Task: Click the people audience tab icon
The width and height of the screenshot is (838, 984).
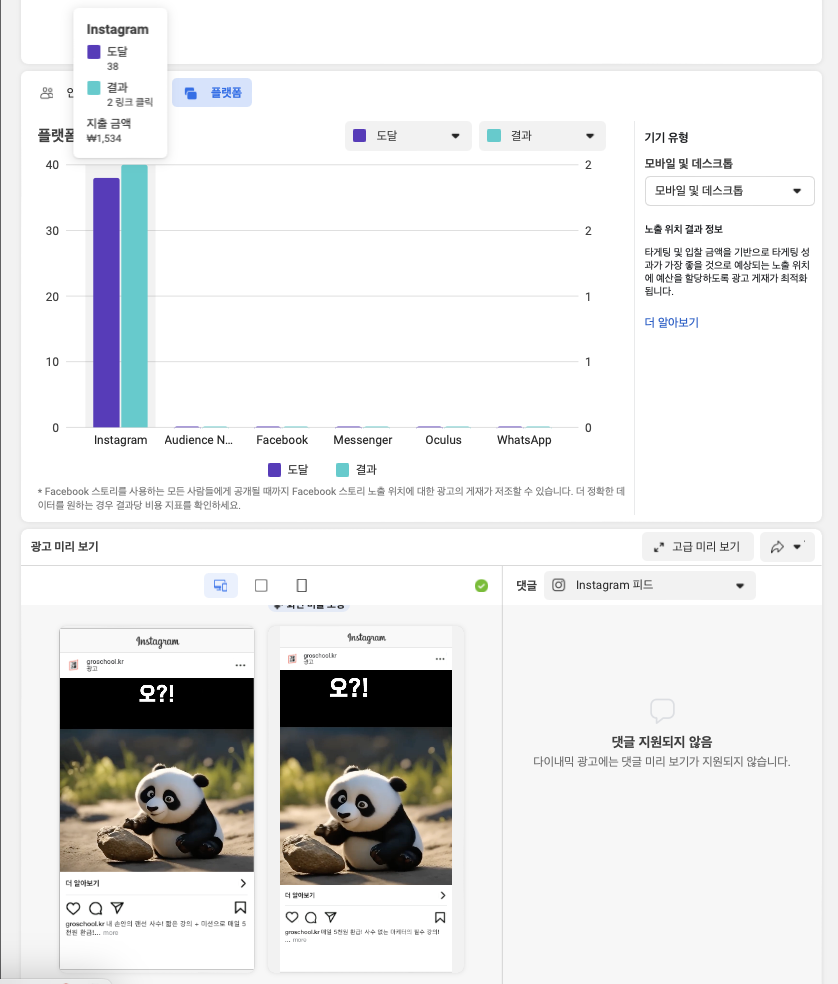Action: click(47, 93)
